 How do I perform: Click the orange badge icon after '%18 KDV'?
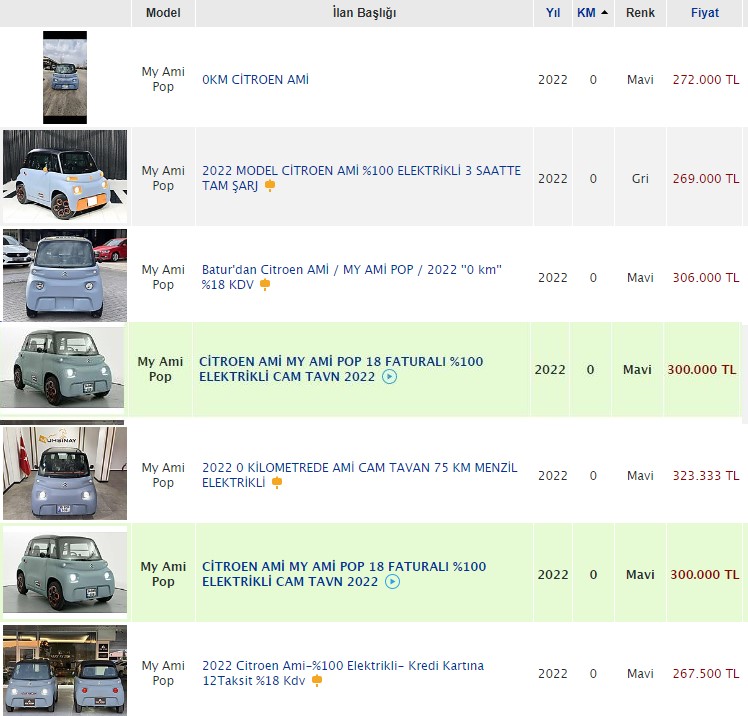click(265, 285)
